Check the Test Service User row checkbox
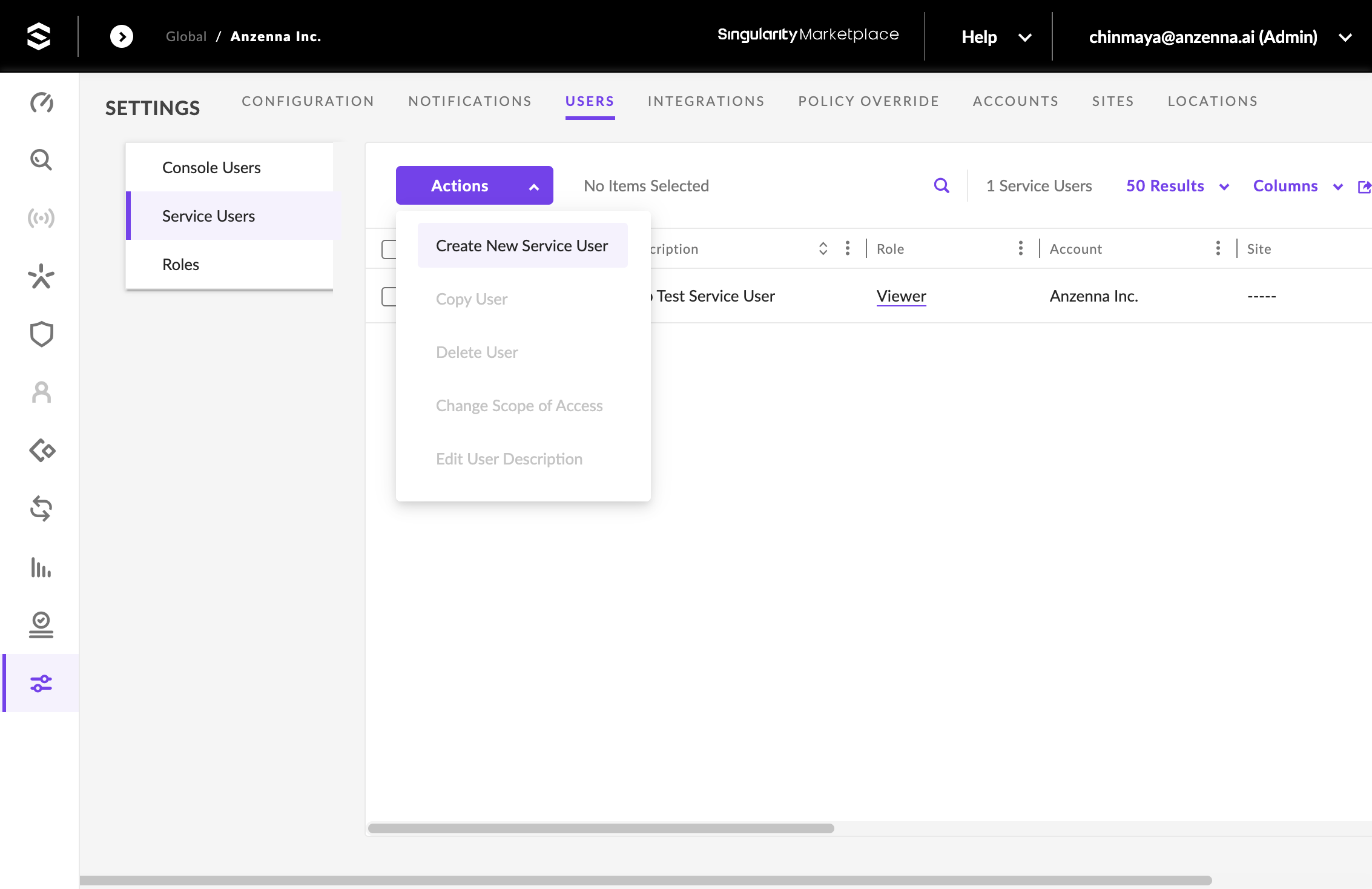Image resolution: width=1372 pixels, height=889 pixels. coord(388,296)
